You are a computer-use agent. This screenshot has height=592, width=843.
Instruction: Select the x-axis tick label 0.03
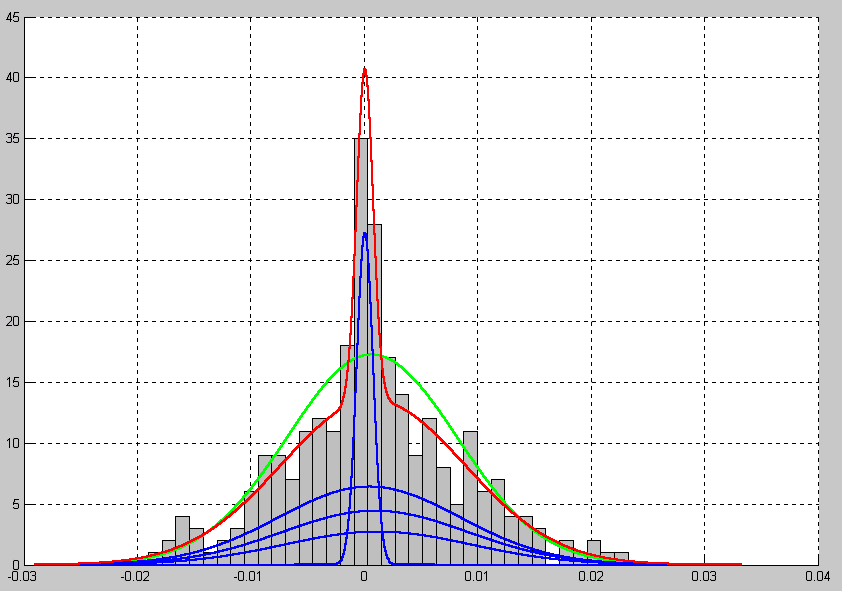pyautogui.click(x=704, y=577)
